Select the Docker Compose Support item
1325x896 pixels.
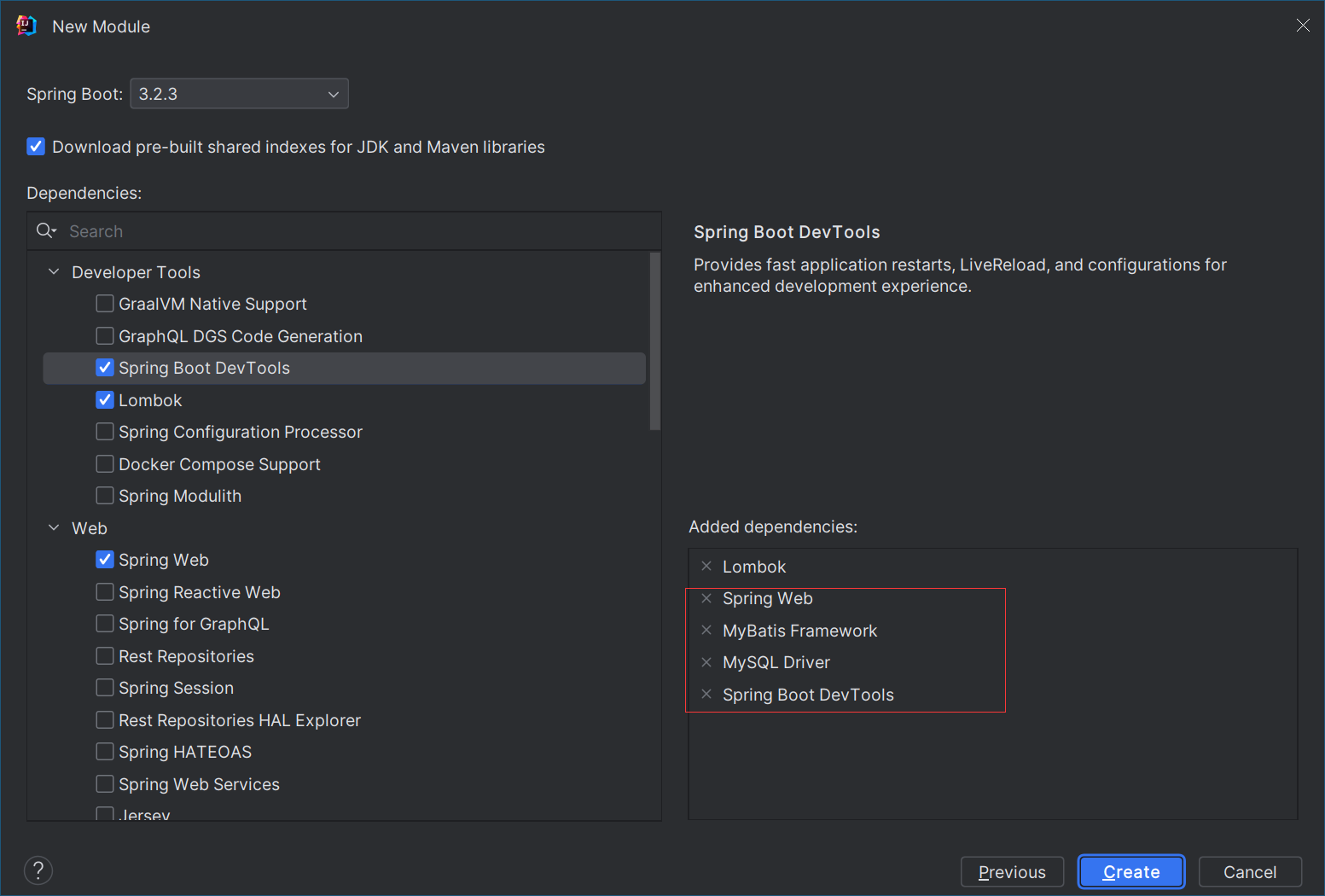click(219, 464)
